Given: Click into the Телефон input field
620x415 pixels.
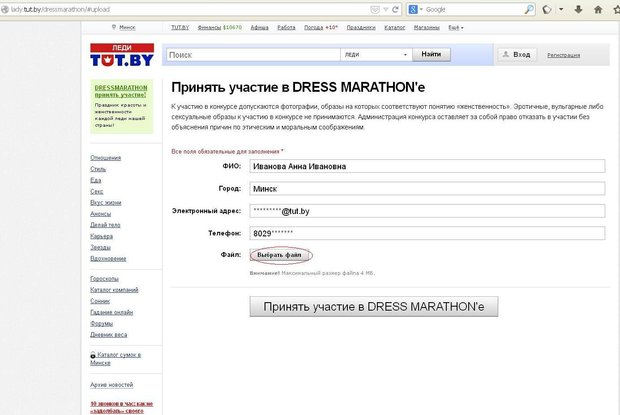Looking at the screenshot, I should click(x=427, y=233).
